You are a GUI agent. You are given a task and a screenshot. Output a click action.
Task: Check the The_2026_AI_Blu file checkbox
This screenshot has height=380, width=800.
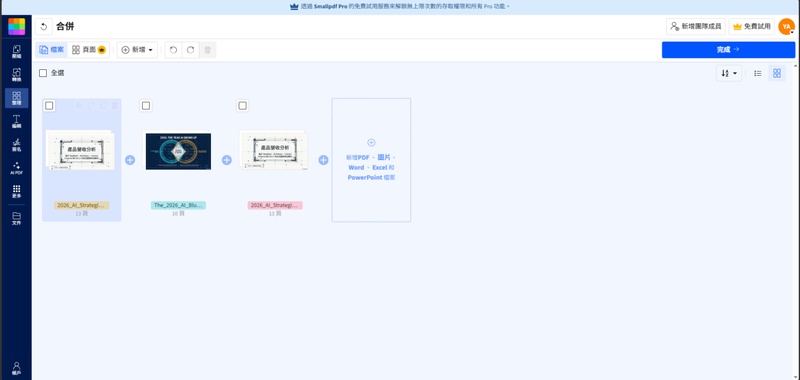point(146,106)
